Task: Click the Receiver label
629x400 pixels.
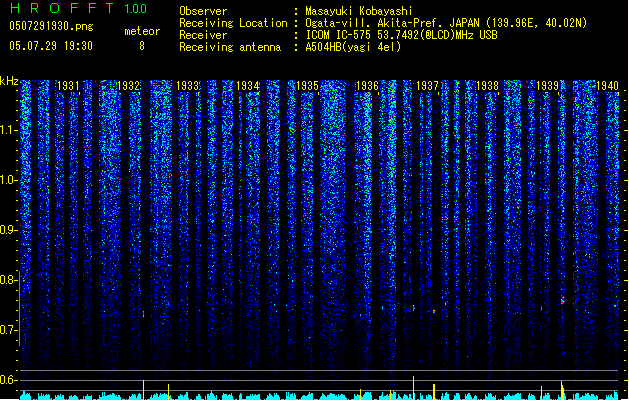Action: (203, 35)
